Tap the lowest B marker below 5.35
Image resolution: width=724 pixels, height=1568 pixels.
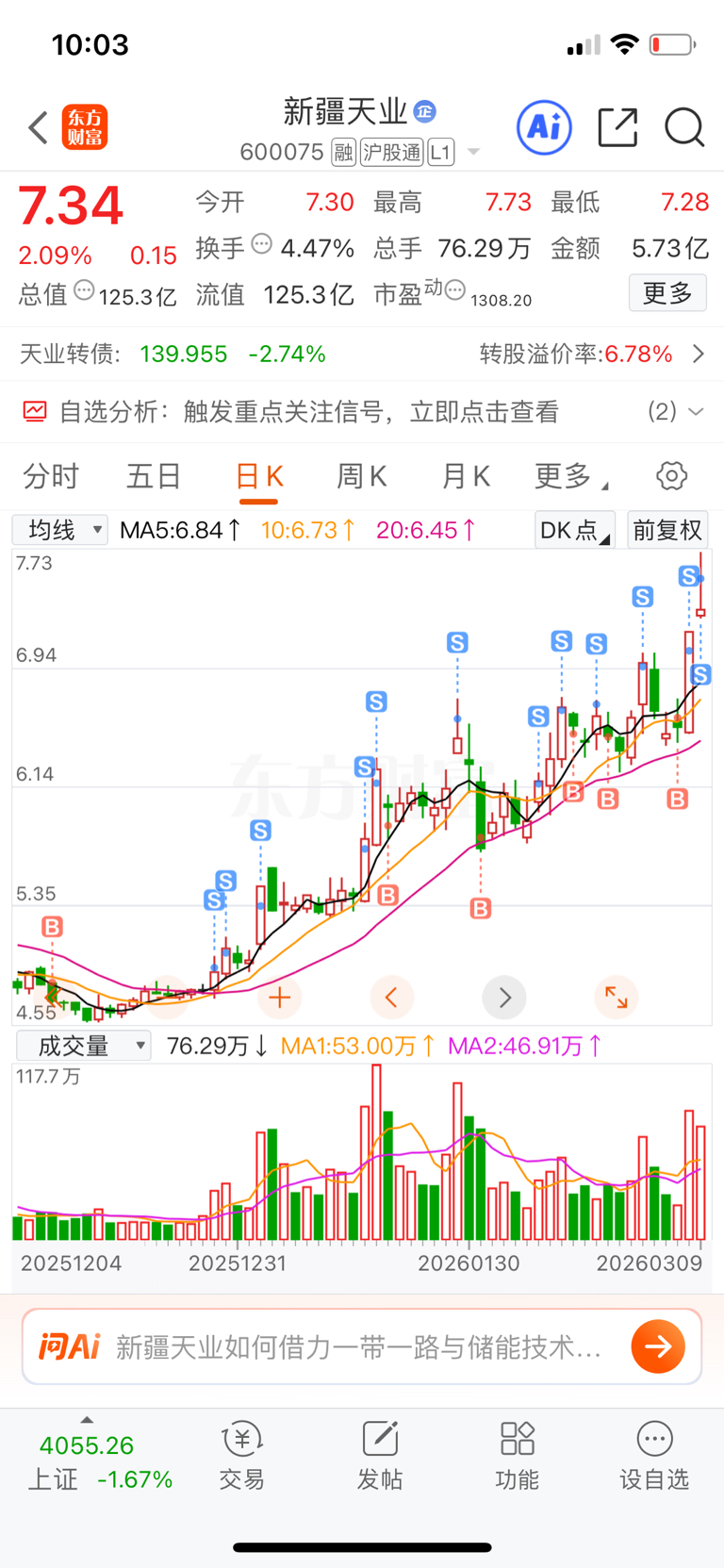click(x=481, y=908)
